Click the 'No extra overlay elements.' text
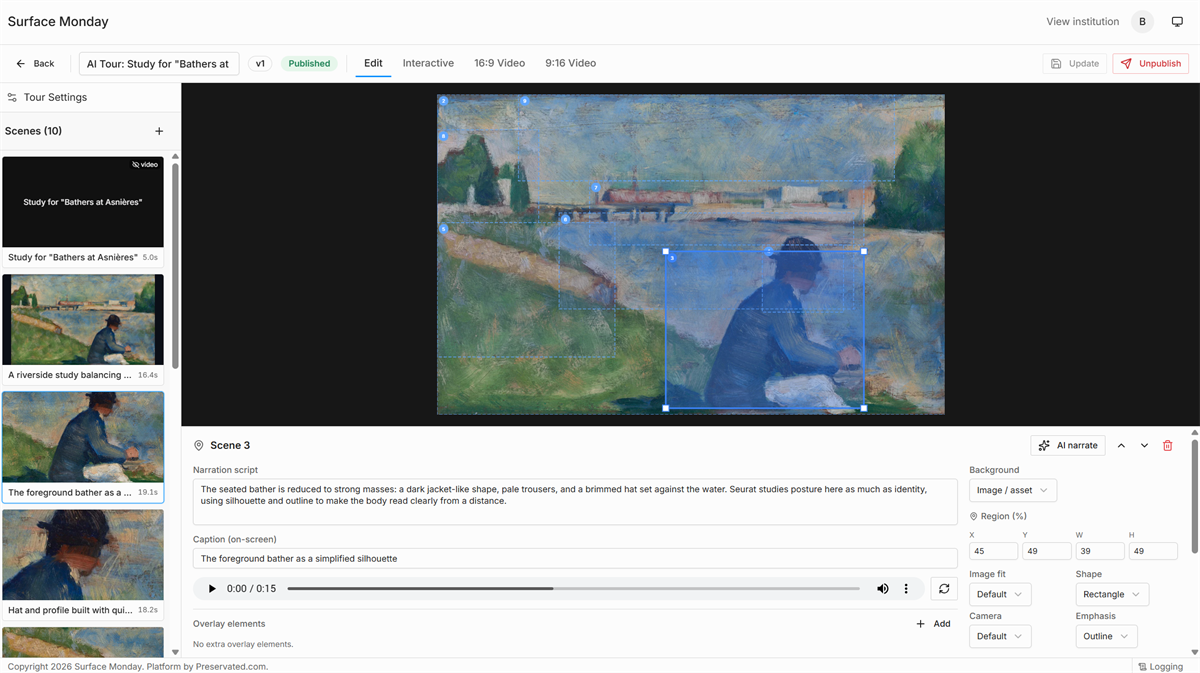The image size is (1200, 673). click(243, 644)
